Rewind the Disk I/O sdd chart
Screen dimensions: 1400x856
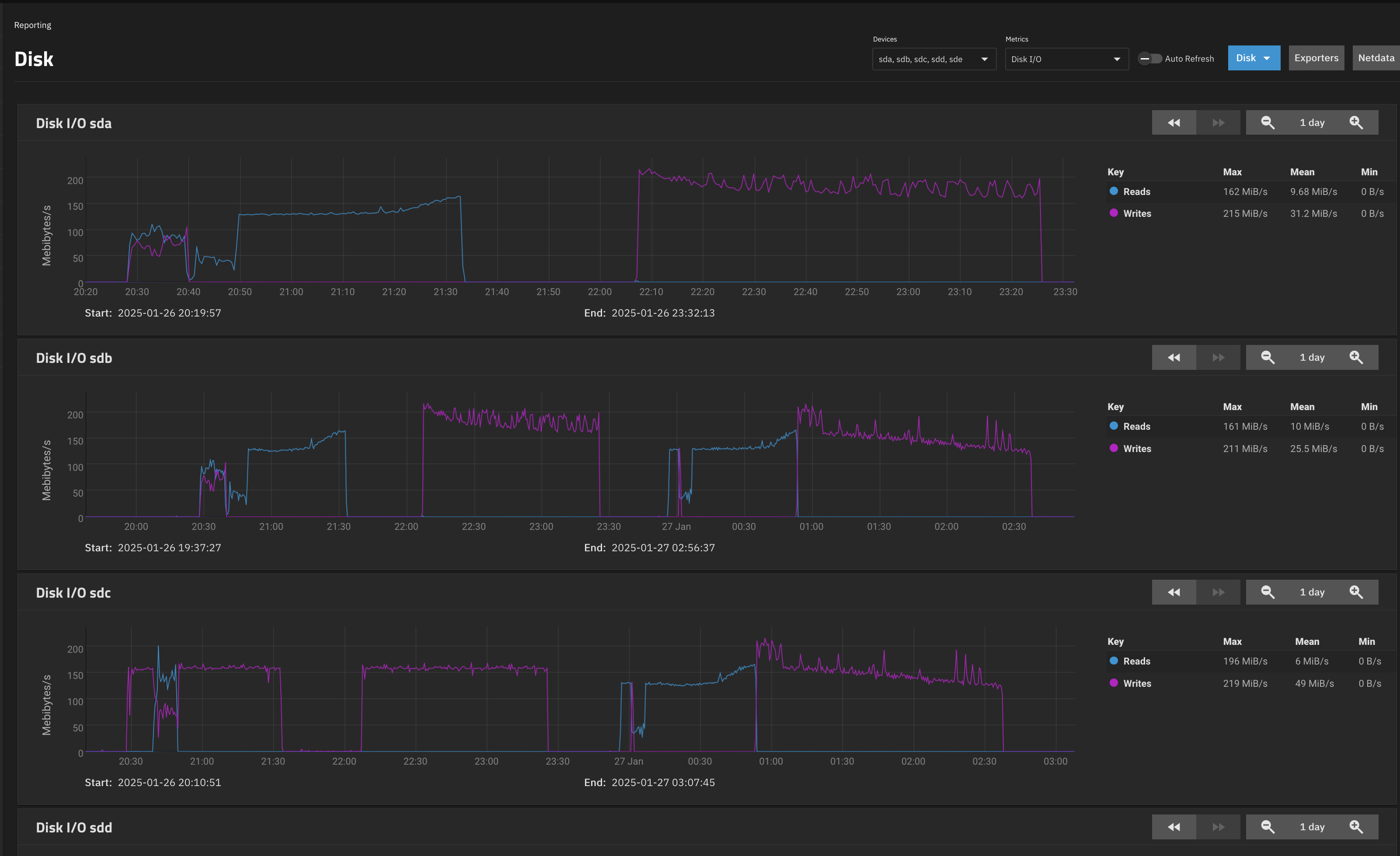pyautogui.click(x=1173, y=827)
